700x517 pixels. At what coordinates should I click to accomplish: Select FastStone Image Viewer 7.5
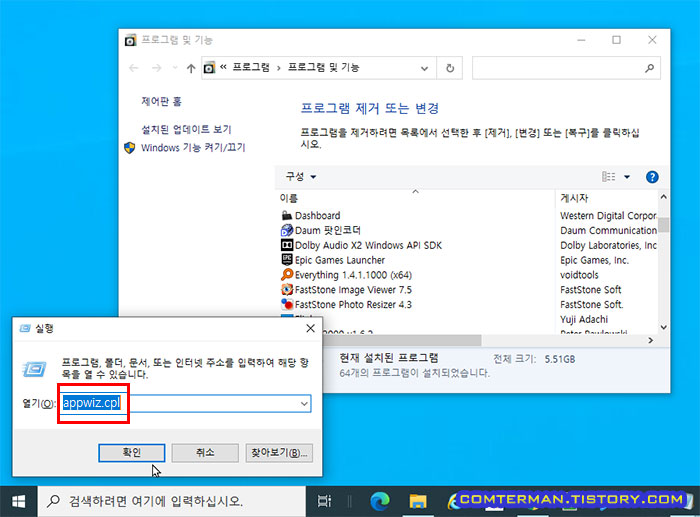click(x=353, y=289)
